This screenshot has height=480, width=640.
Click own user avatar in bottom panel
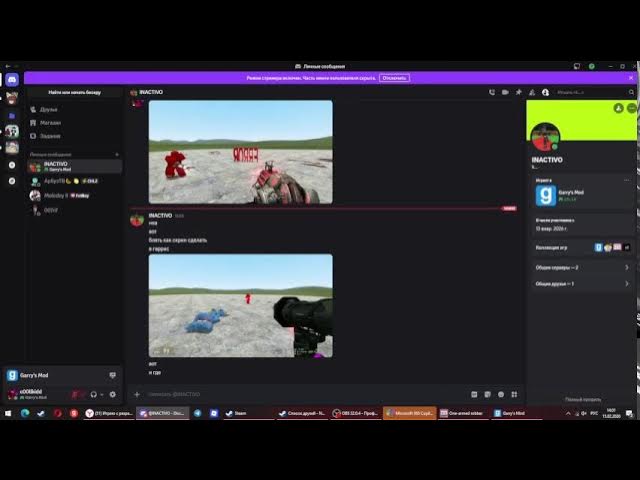click(x=13, y=395)
